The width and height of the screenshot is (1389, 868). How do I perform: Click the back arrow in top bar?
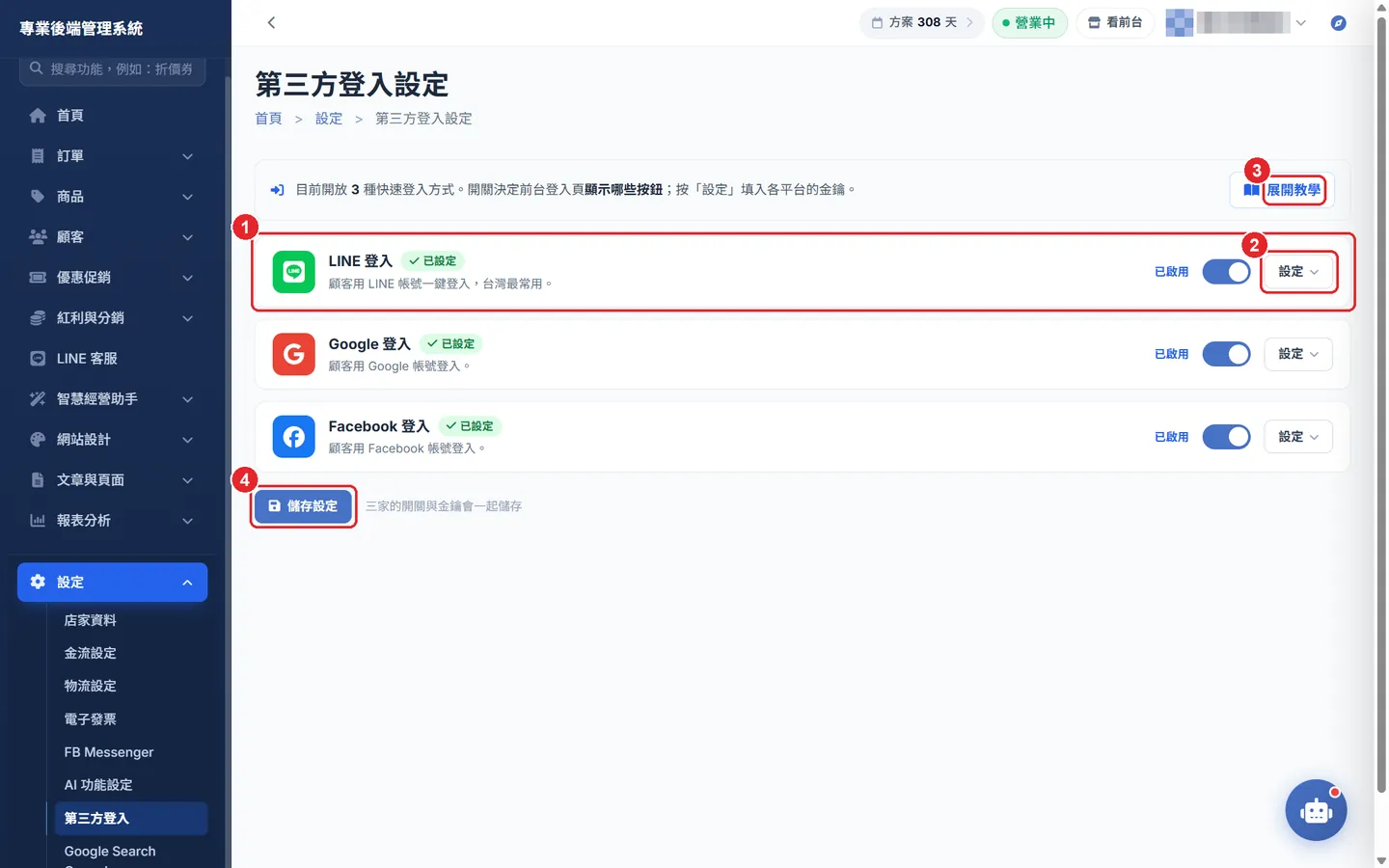pyautogui.click(x=271, y=22)
